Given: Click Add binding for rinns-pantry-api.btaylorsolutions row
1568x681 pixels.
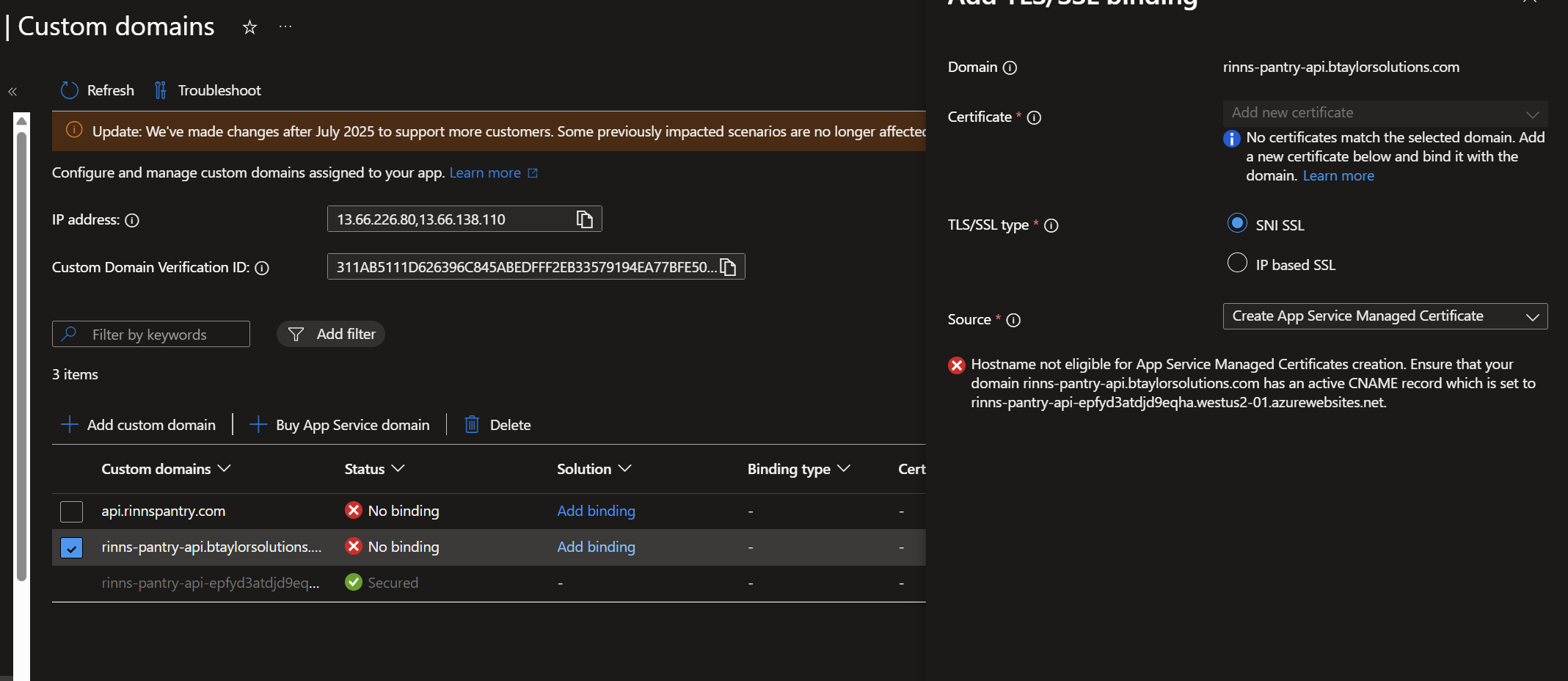Looking at the screenshot, I should pyautogui.click(x=596, y=547).
